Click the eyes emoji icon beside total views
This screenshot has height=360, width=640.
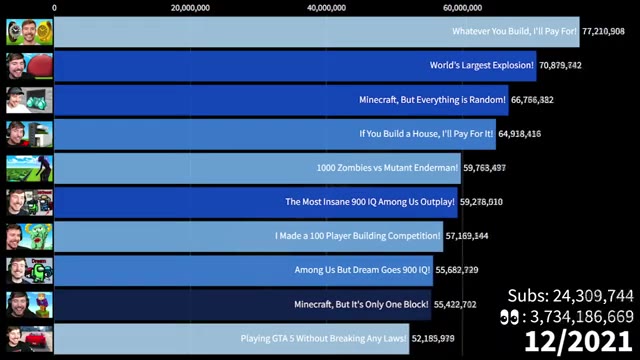coord(509,317)
